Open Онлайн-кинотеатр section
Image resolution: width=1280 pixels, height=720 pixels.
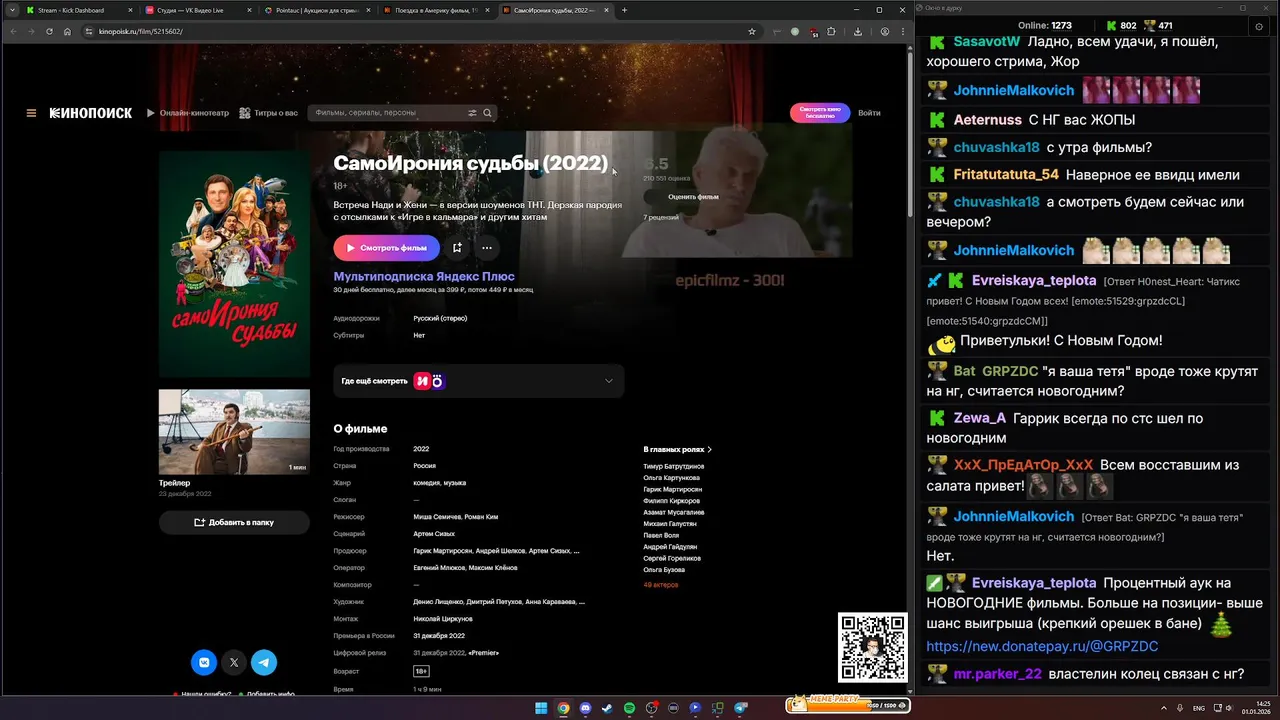pyautogui.click(x=187, y=113)
